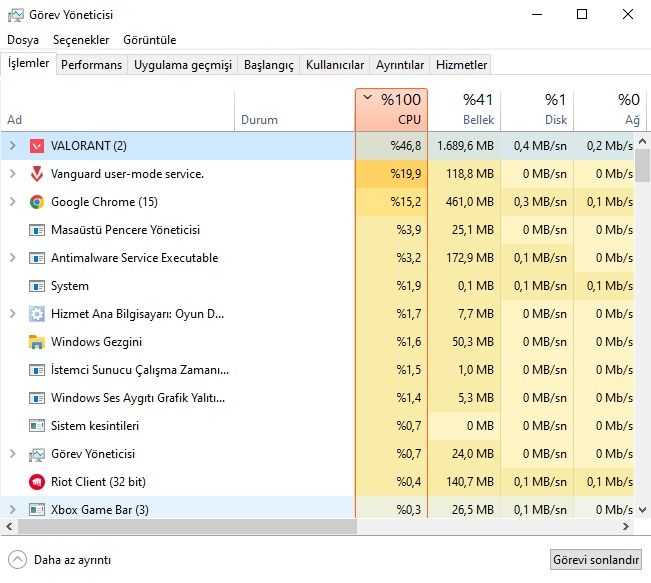Open the Seçenekler menu
This screenshot has width=651, height=583.
pos(81,40)
